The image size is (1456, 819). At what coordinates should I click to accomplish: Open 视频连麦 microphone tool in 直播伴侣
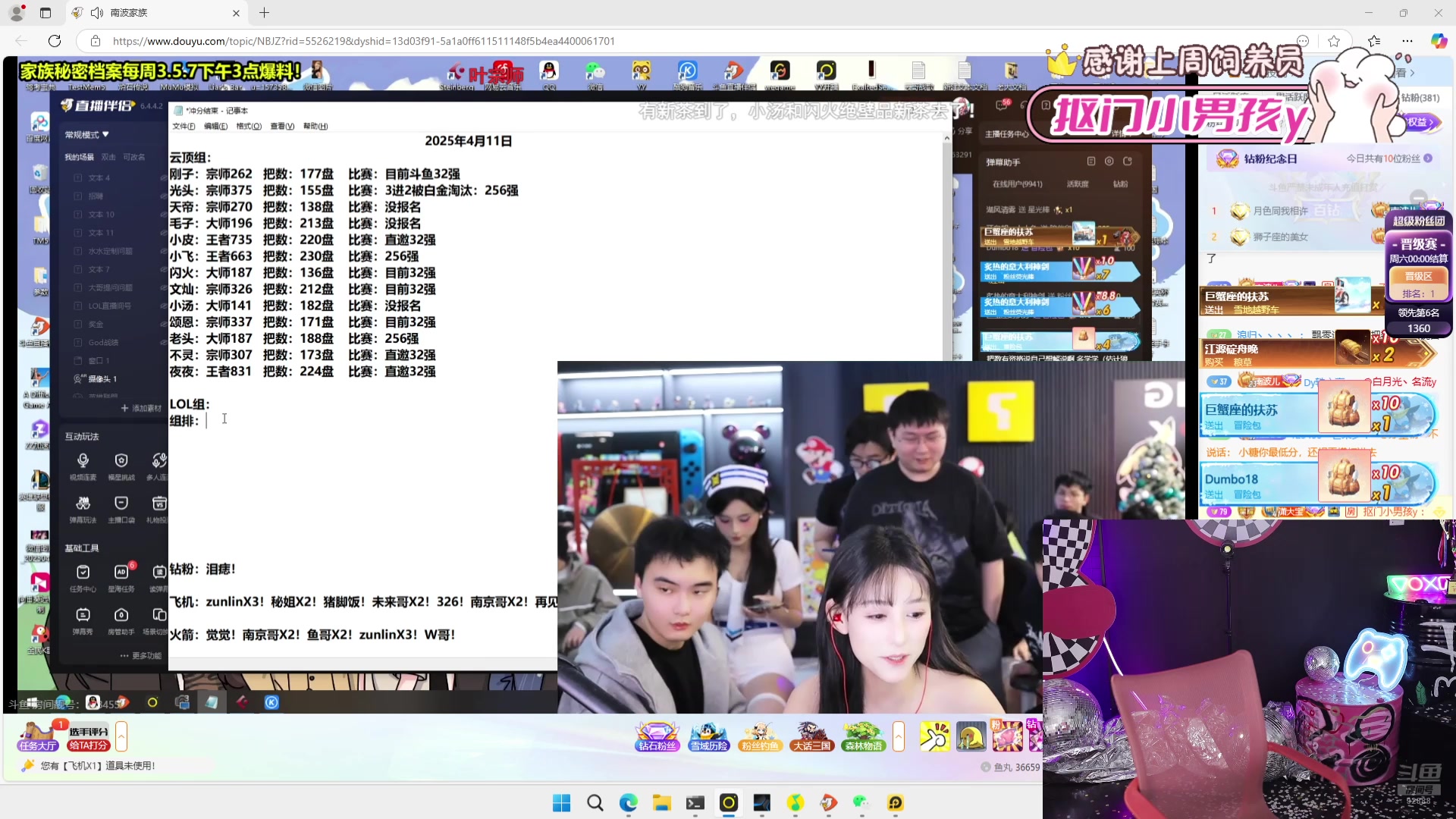(x=83, y=466)
